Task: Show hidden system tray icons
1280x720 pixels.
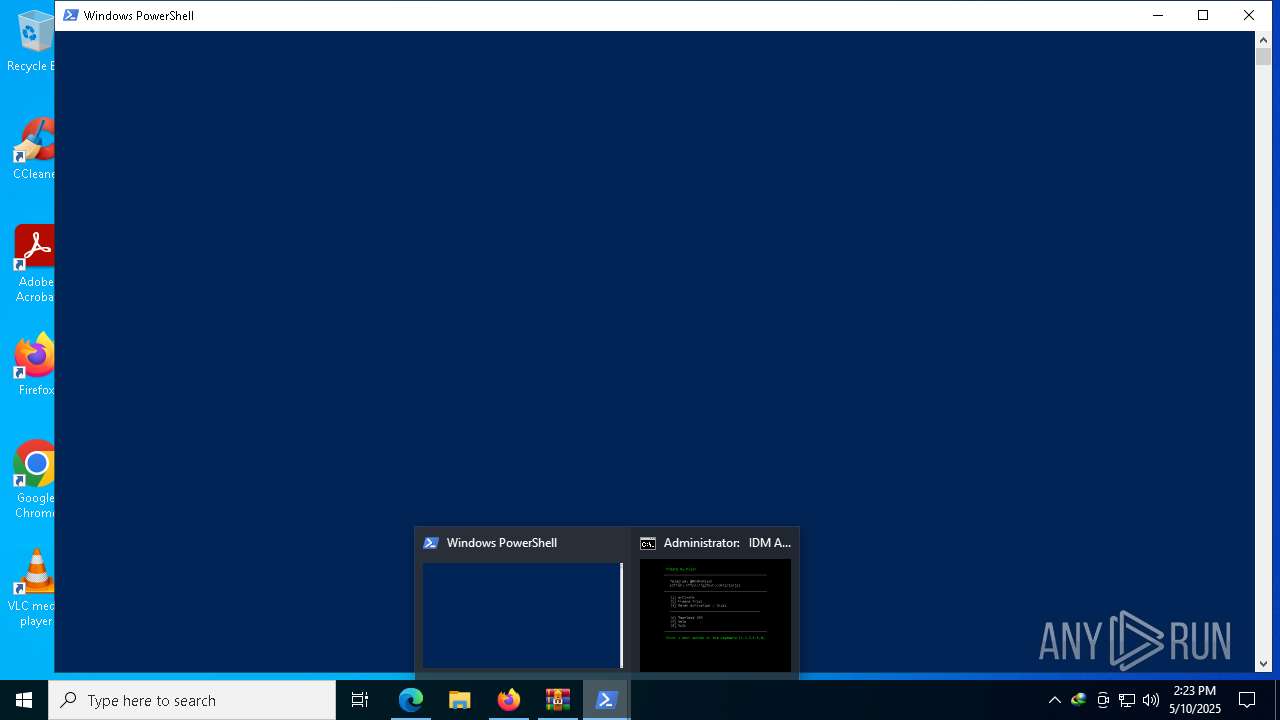Action: tap(1054, 700)
